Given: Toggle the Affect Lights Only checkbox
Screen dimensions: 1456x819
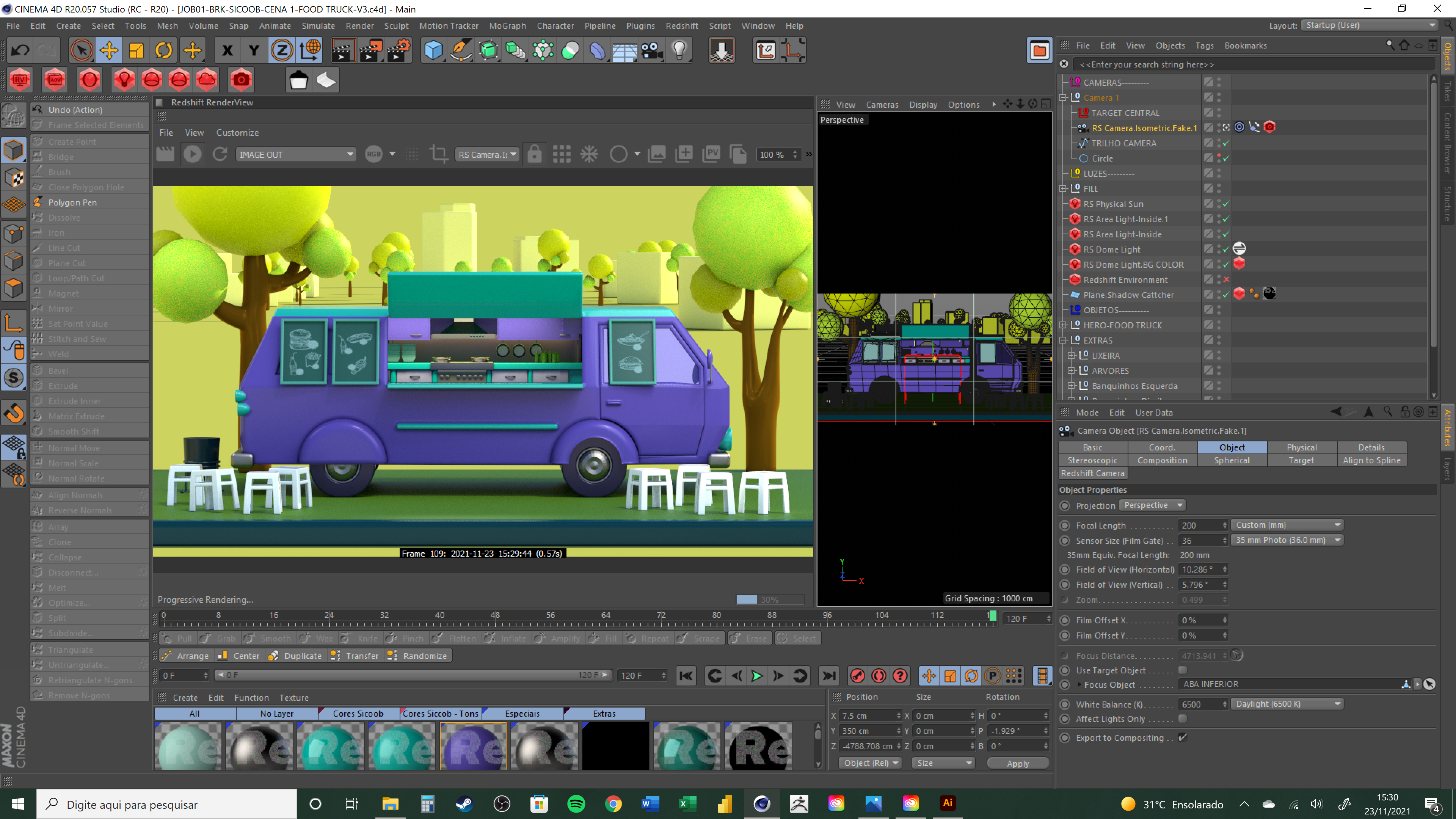Looking at the screenshot, I should [1183, 719].
